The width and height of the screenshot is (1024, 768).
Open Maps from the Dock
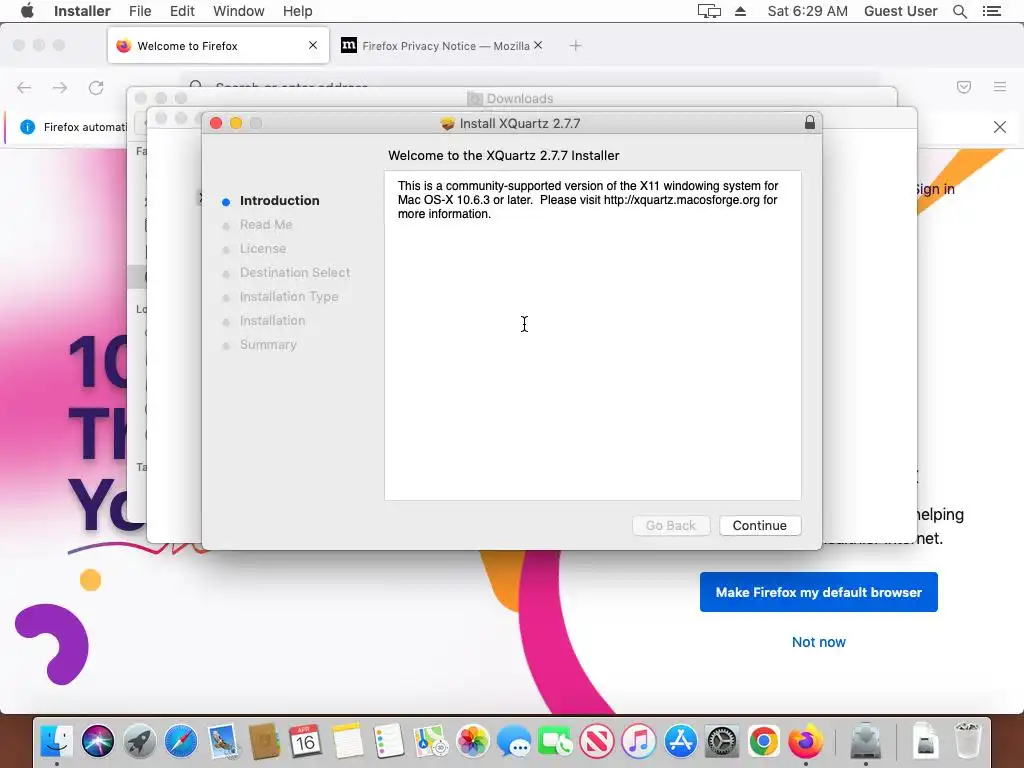click(430, 741)
